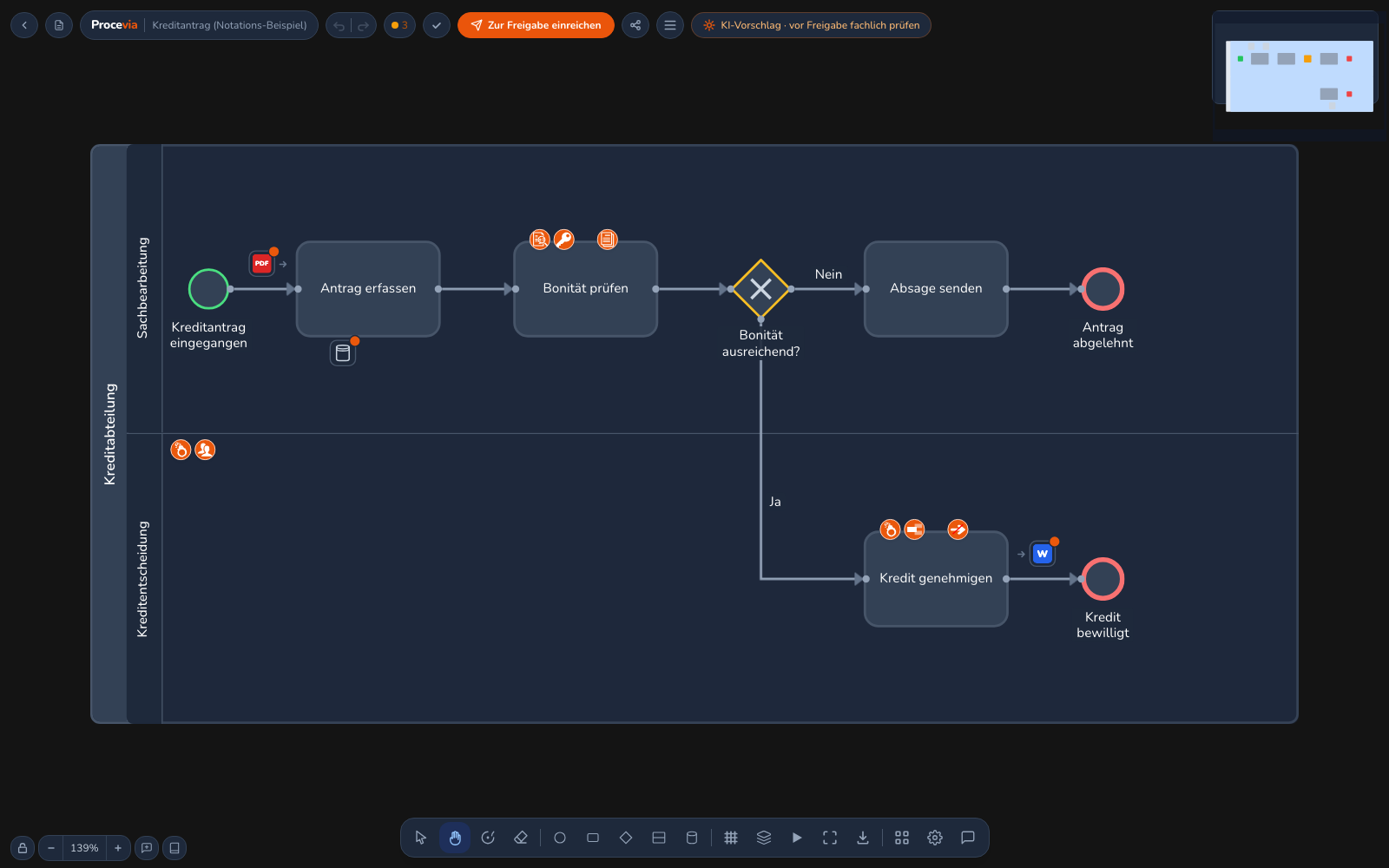Select the Antrag abgelehnt end event
The height and width of the screenshot is (868, 1389).
click(x=1103, y=289)
